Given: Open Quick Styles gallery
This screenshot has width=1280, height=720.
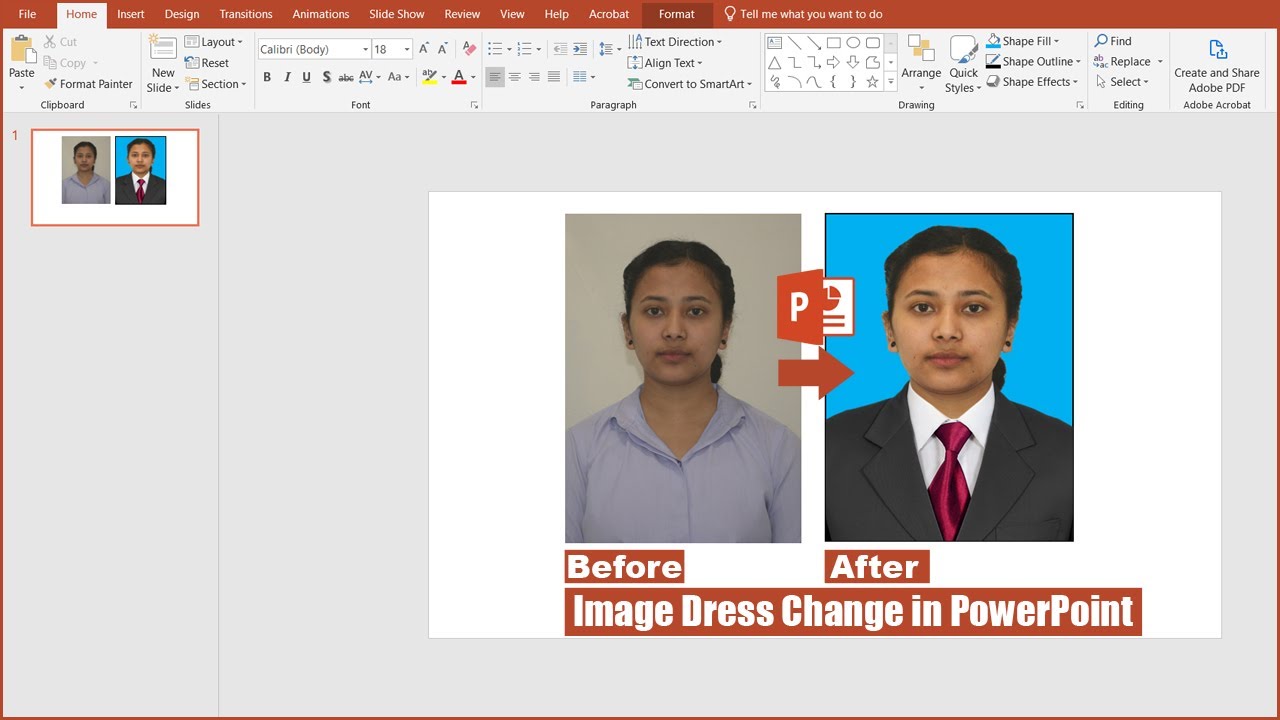Looking at the screenshot, I should click(964, 65).
